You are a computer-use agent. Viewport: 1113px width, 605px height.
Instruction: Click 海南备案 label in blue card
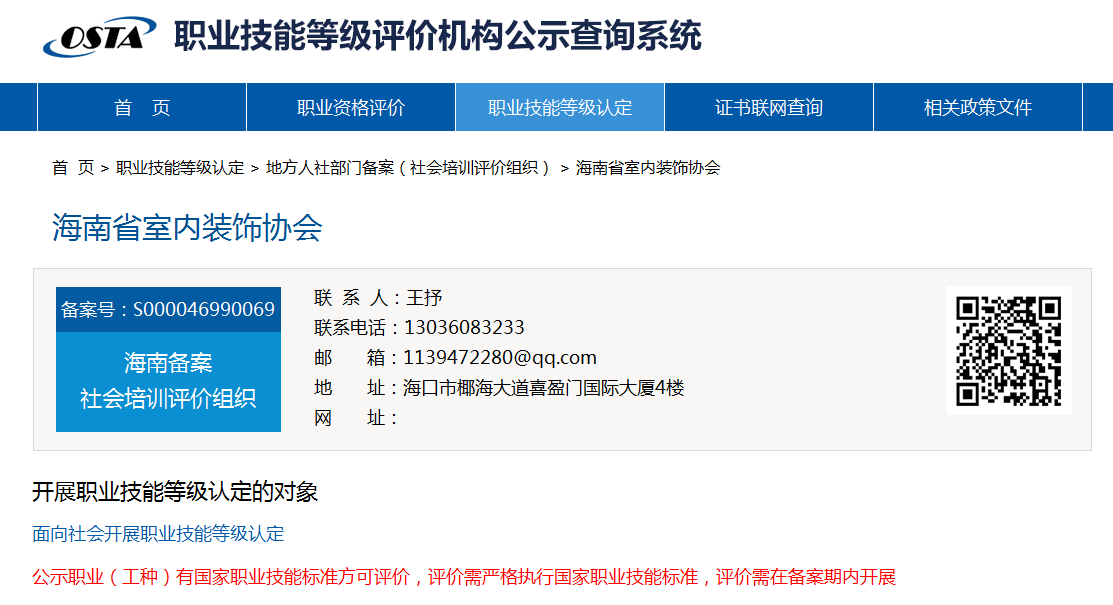pyautogui.click(x=168, y=363)
